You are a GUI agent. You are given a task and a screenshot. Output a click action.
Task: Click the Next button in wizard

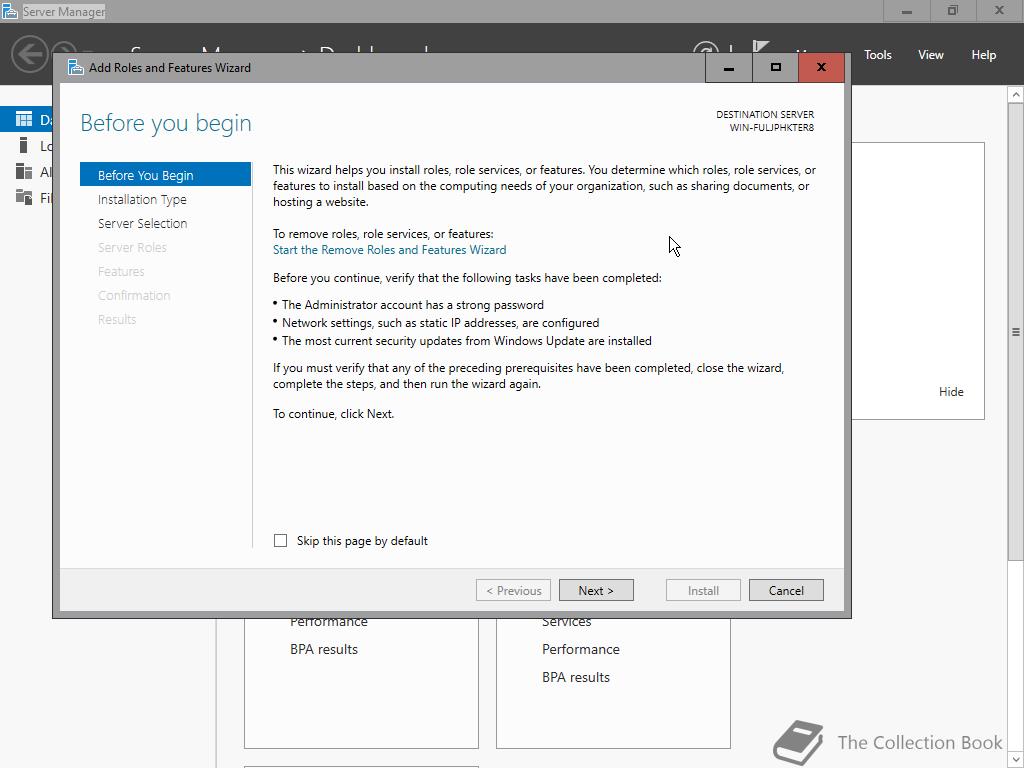click(x=596, y=590)
